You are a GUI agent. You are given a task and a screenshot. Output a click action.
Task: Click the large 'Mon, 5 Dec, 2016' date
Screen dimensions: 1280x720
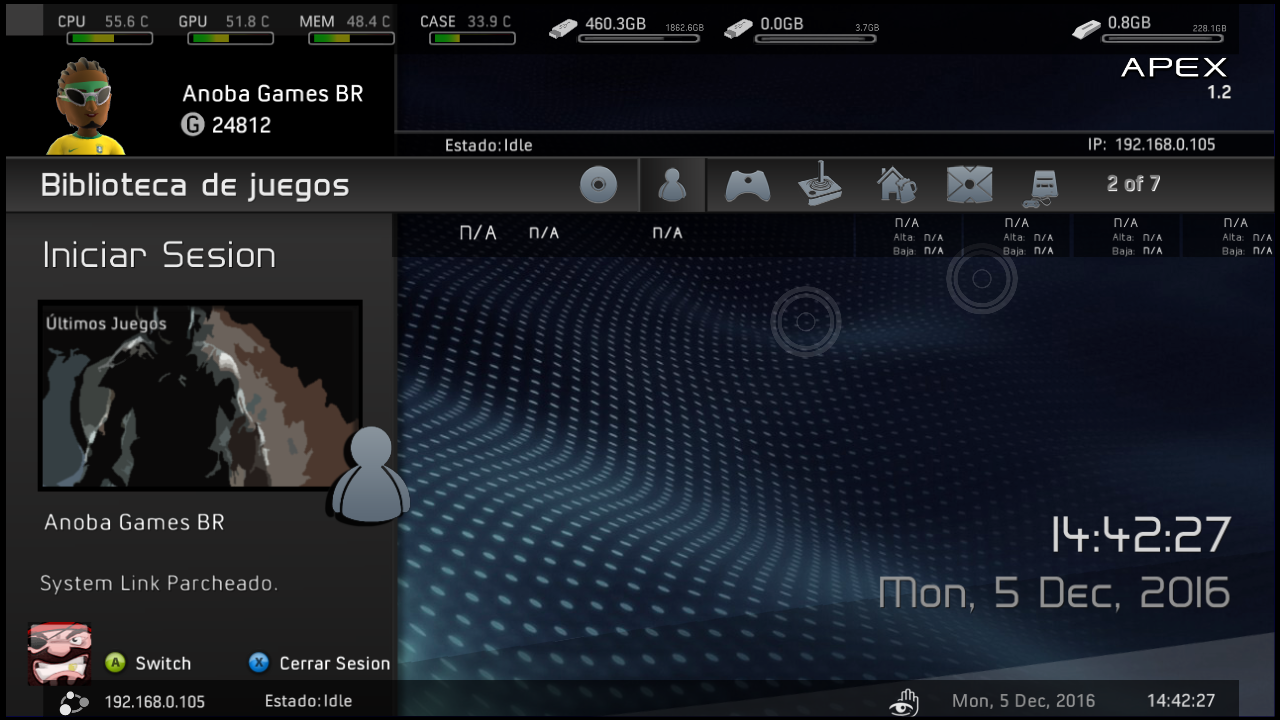click(x=1054, y=593)
